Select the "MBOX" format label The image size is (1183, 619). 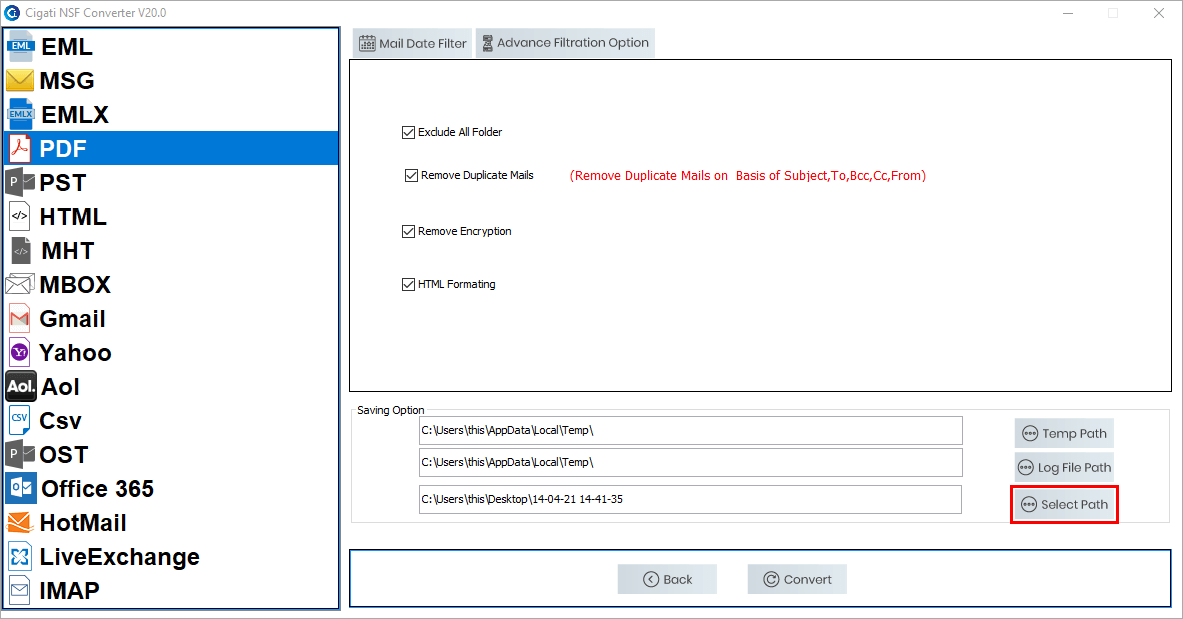tap(75, 285)
